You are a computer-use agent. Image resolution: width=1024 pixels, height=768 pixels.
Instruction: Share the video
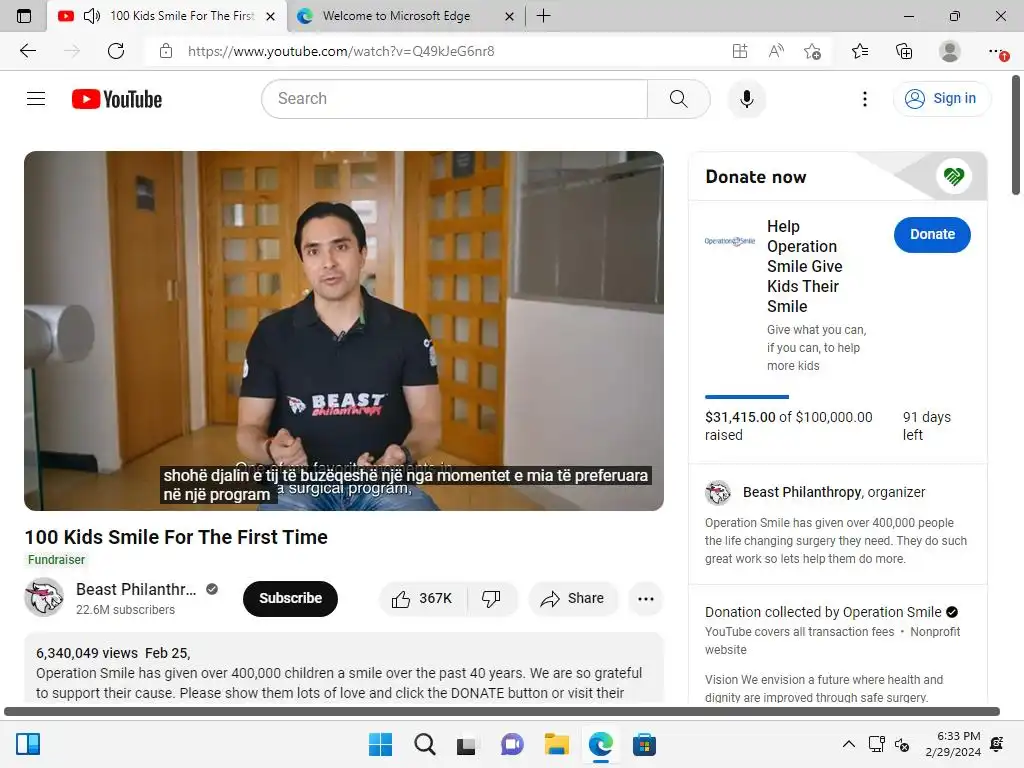pyautogui.click(x=573, y=598)
